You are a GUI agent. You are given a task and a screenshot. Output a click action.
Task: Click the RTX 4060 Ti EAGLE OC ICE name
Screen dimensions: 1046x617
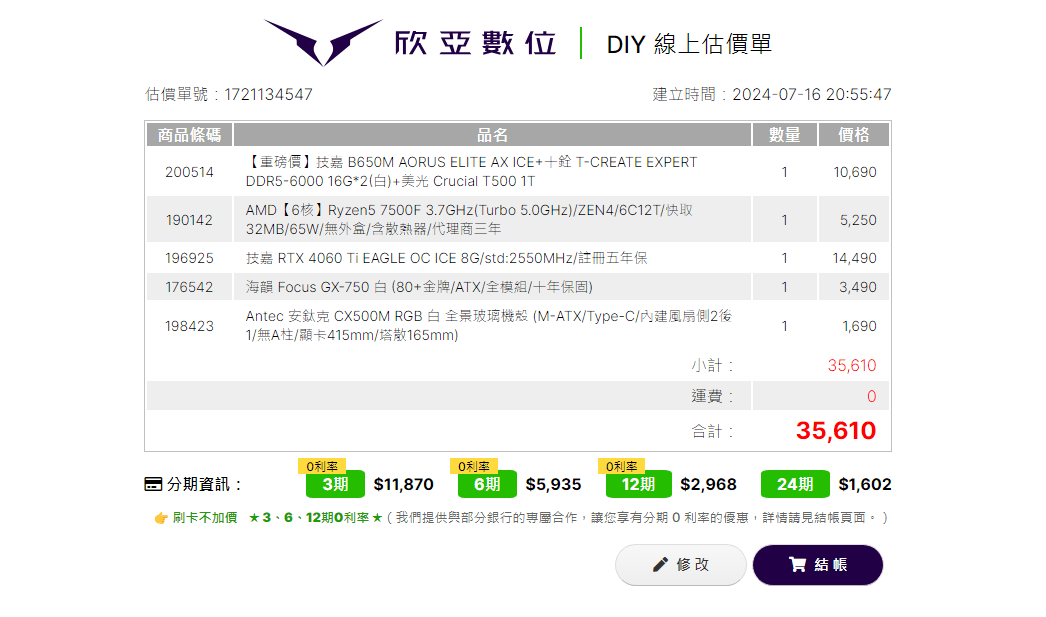click(x=446, y=258)
